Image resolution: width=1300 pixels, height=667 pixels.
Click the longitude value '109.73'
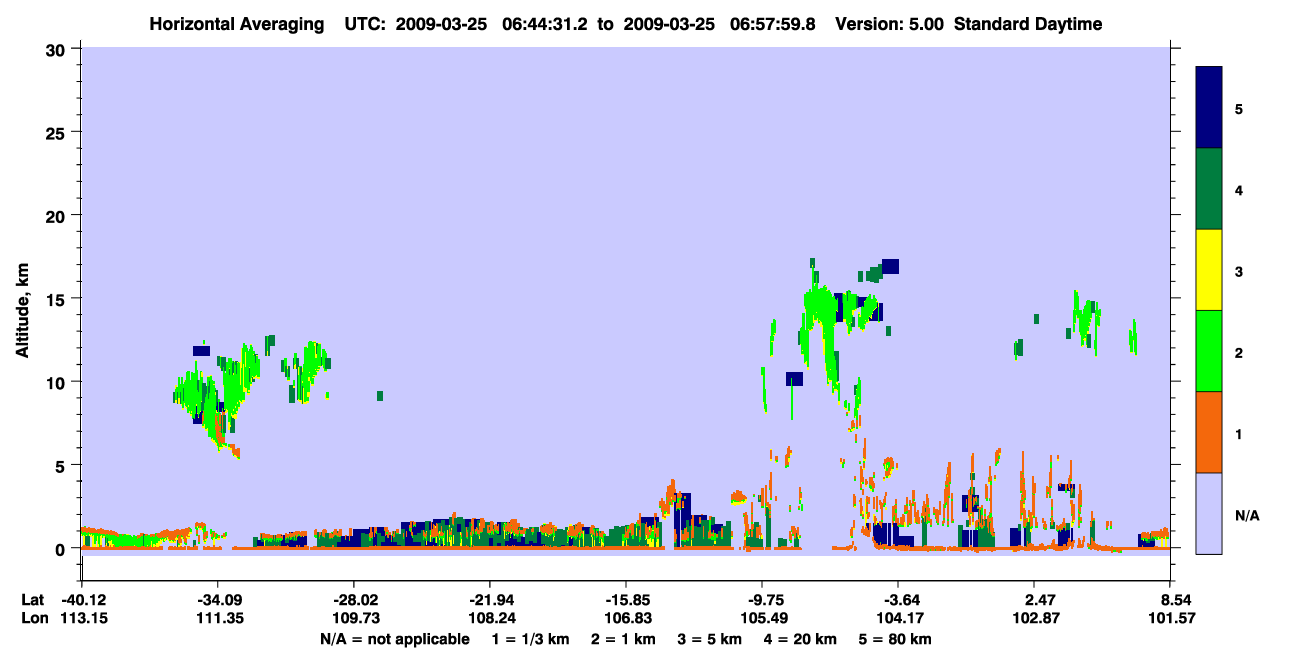click(354, 619)
